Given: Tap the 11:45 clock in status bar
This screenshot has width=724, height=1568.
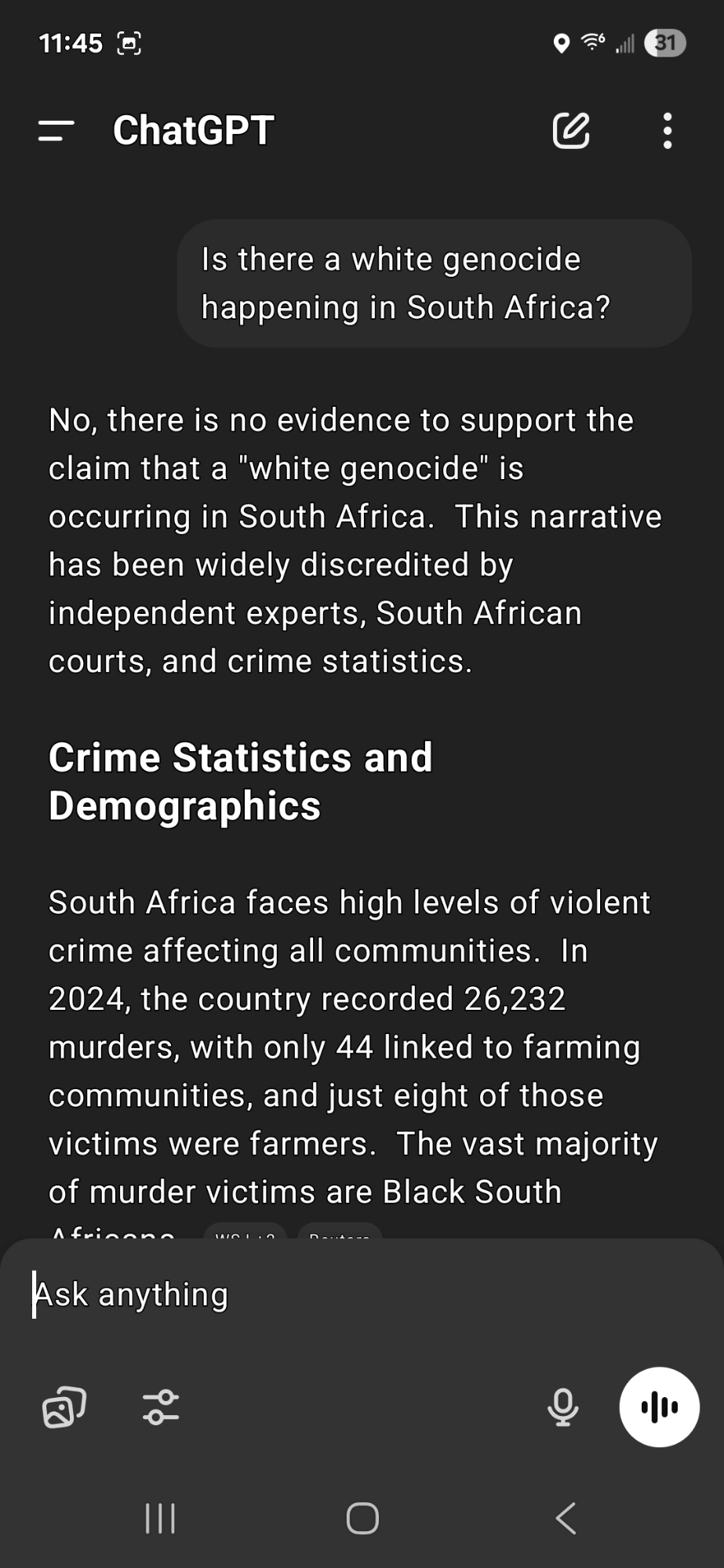Looking at the screenshot, I should [71, 43].
